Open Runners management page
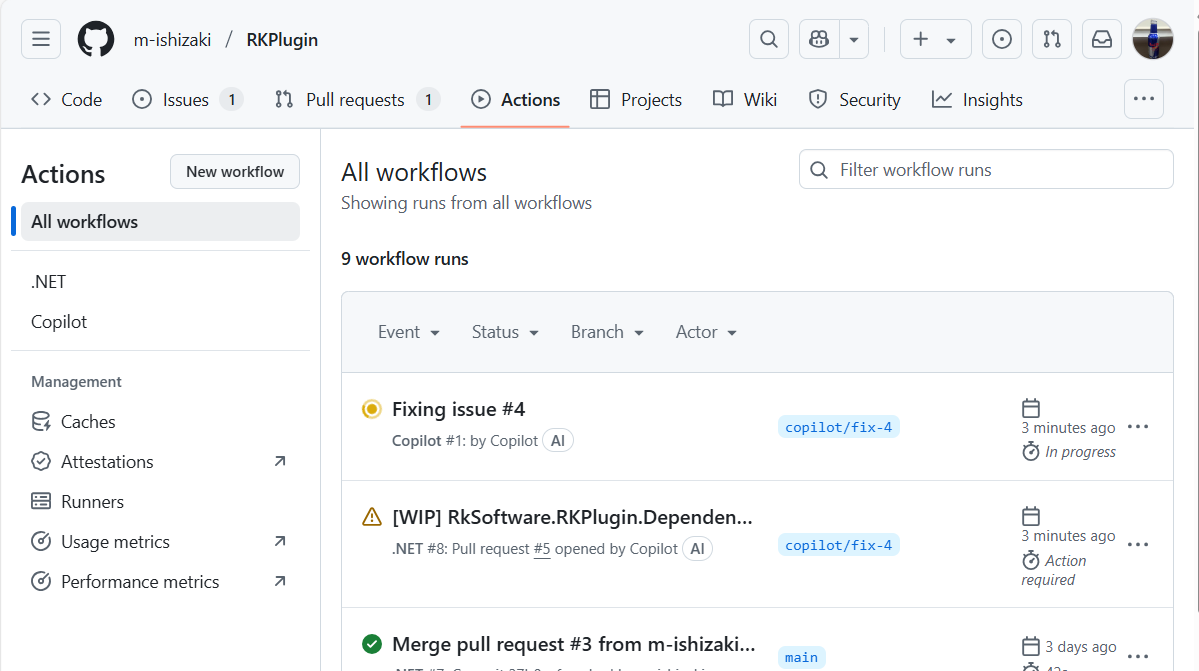The image size is (1199, 671). tap(160, 501)
